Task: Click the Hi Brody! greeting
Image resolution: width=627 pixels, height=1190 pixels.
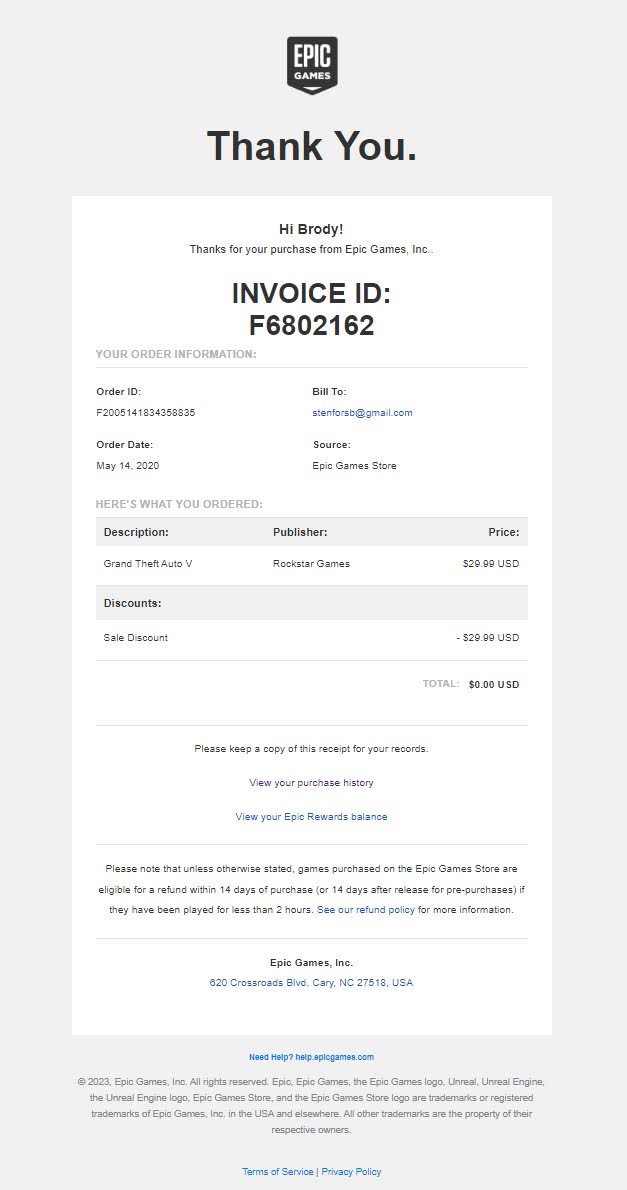Action: [x=311, y=230]
